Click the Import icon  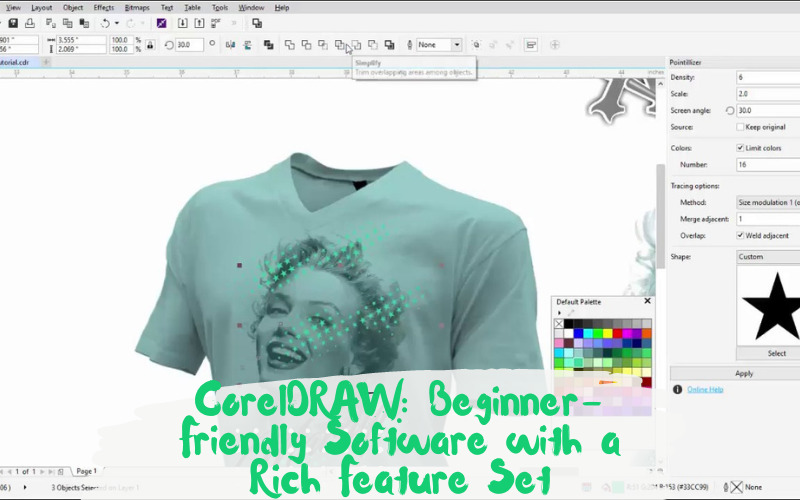point(183,23)
